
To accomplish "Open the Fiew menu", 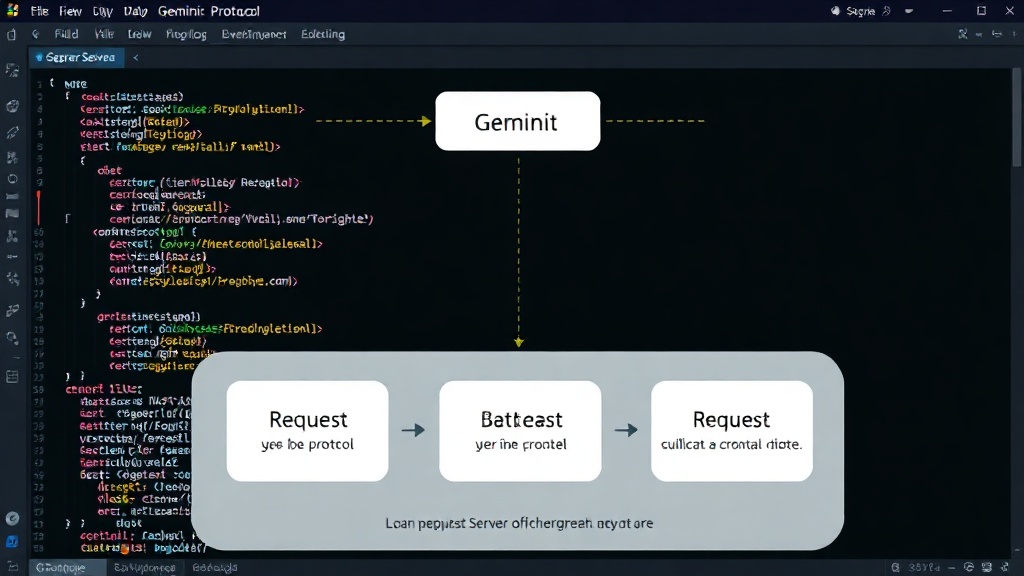I will click(70, 11).
